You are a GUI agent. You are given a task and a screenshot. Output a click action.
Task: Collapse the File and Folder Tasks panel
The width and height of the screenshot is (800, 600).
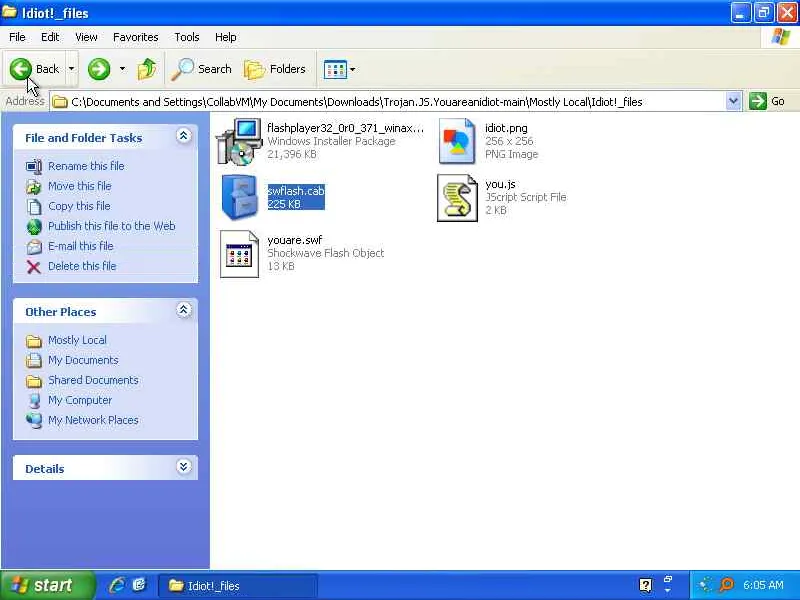[184, 136]
